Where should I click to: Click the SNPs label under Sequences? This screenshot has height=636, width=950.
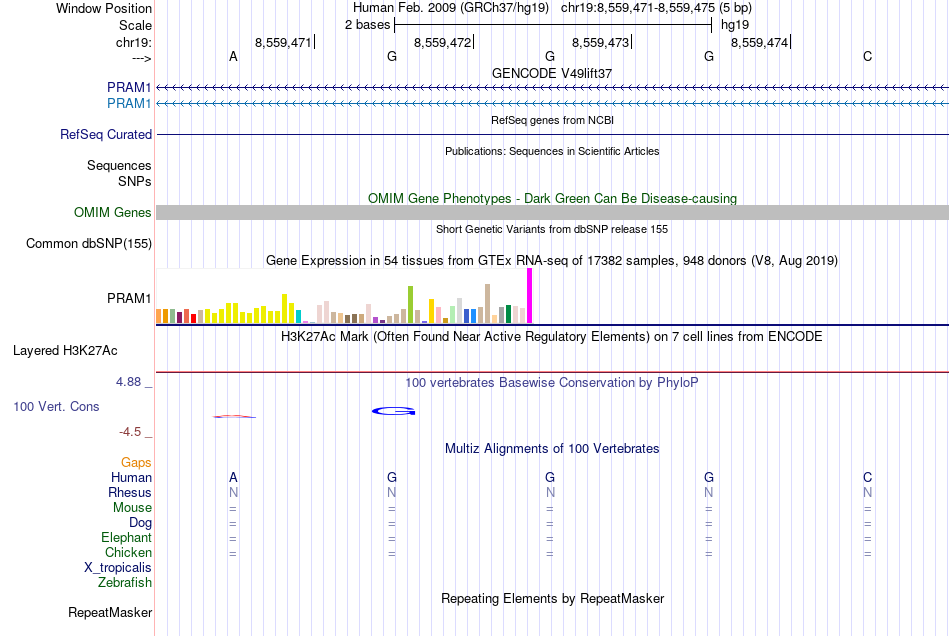coord(135,181)
